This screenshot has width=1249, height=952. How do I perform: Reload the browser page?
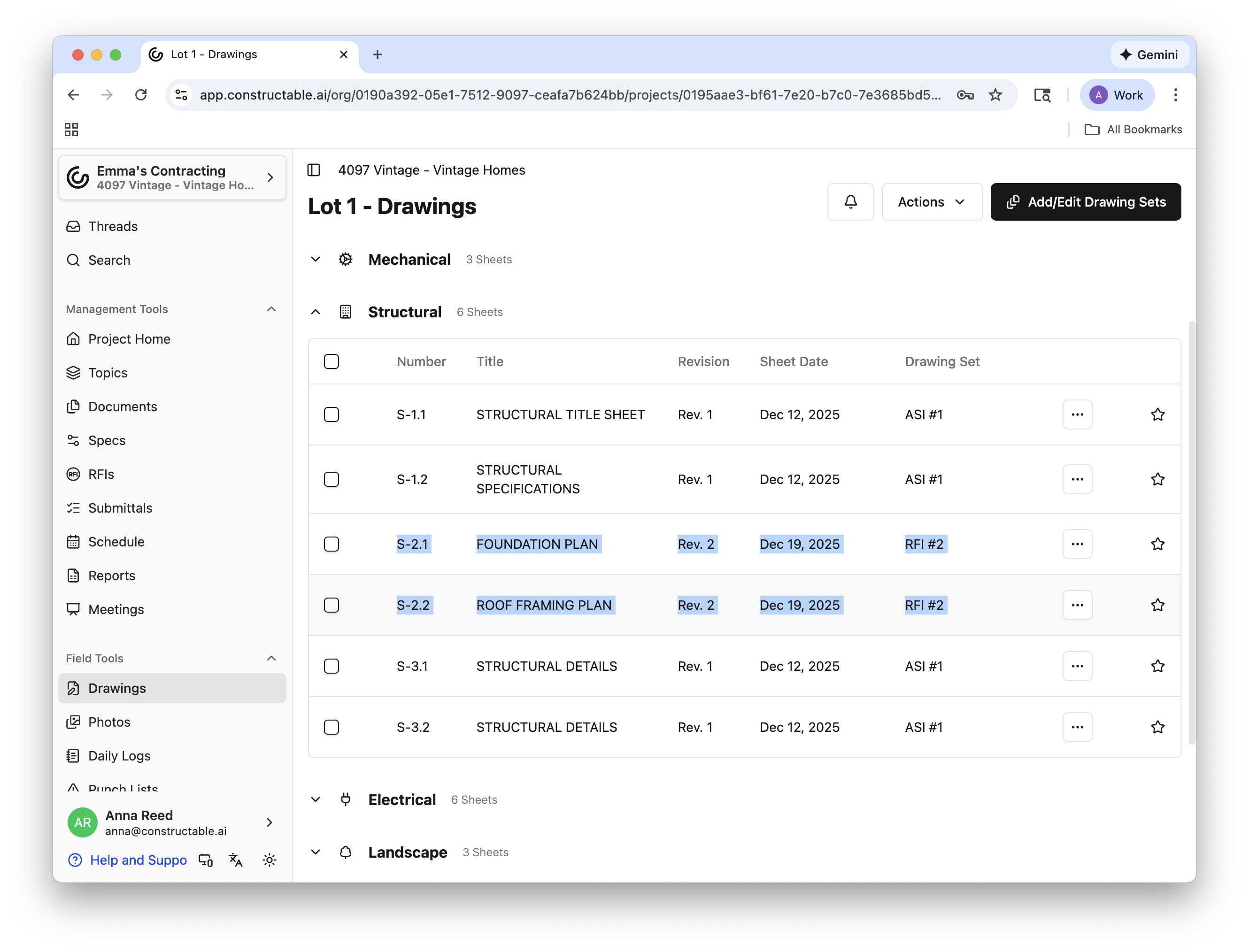(141, 95)
